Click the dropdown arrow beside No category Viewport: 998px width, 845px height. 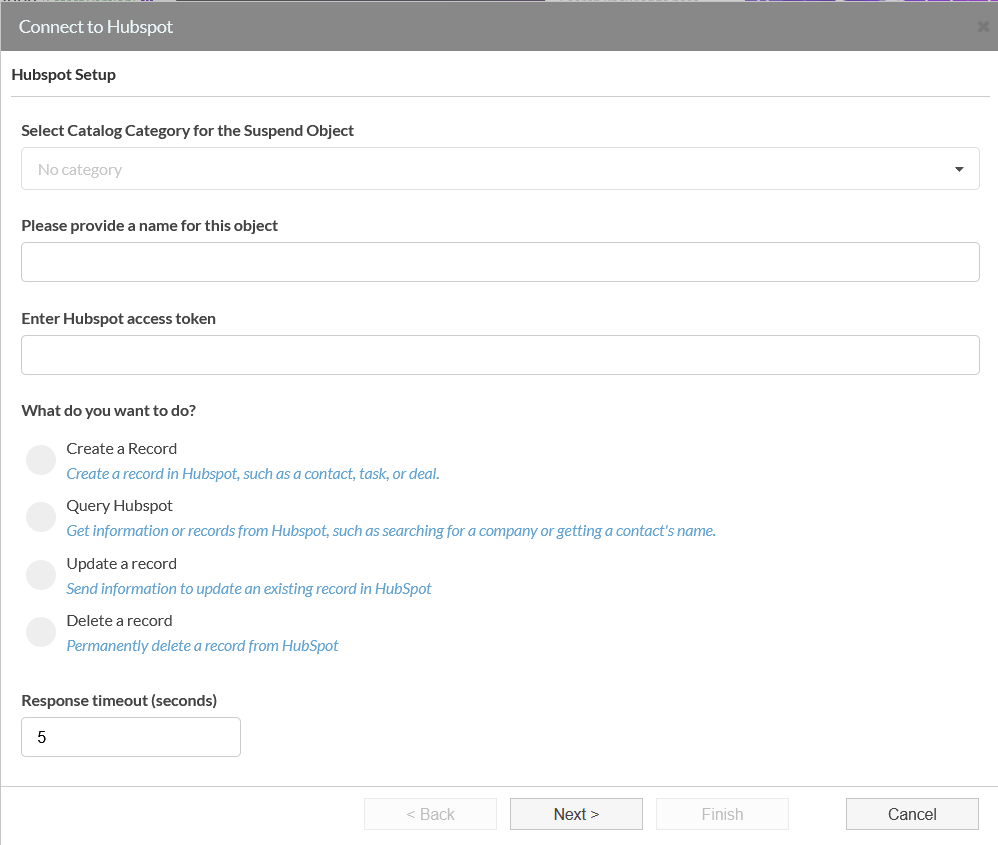tap(959, 169)
